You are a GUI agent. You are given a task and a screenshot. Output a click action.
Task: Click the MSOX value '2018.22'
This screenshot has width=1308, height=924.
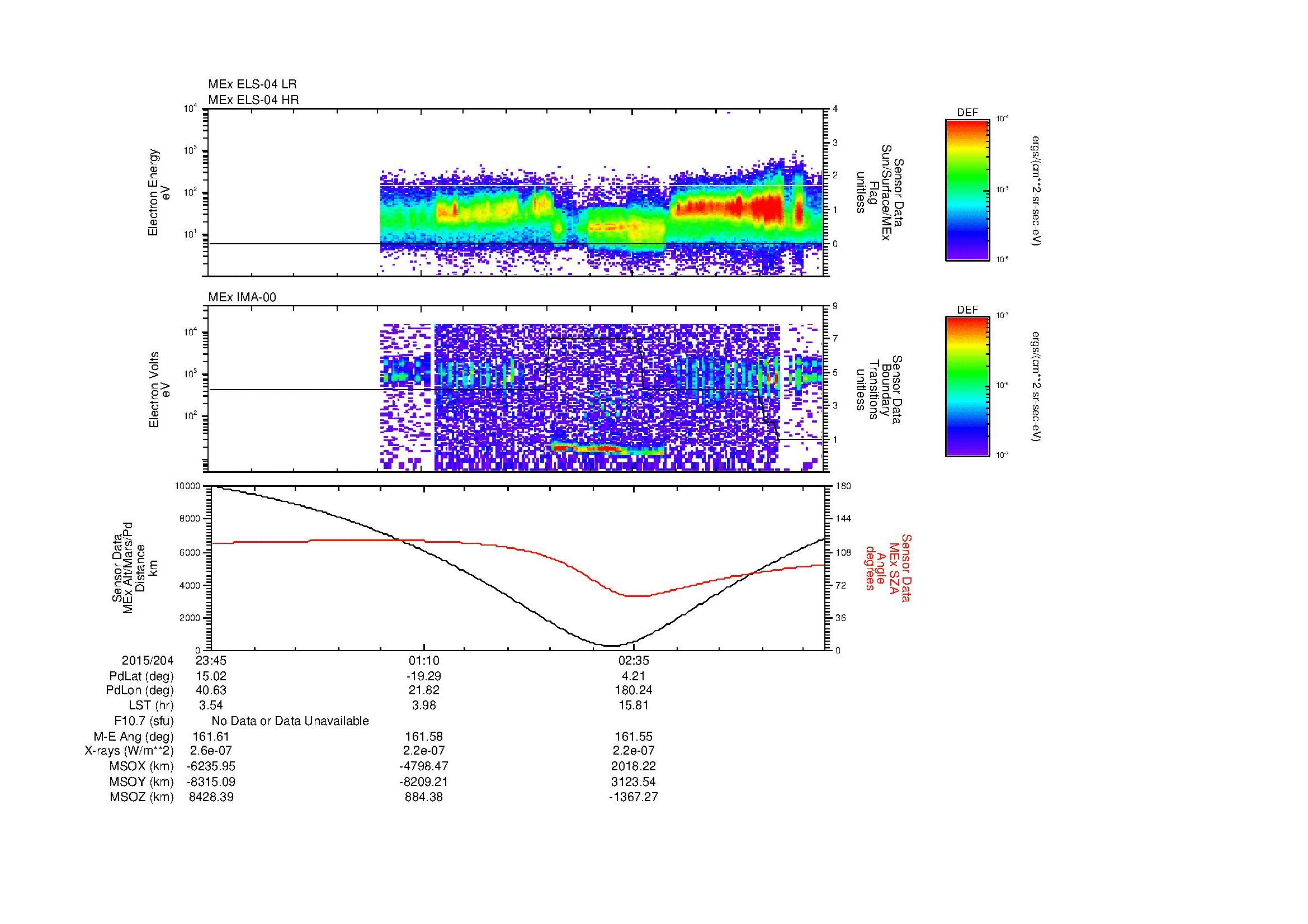(634, 766)
